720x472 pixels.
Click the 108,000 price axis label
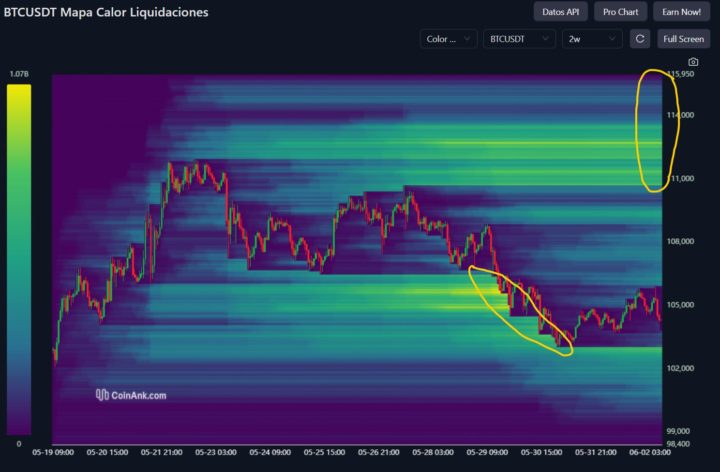pos(681,242)
